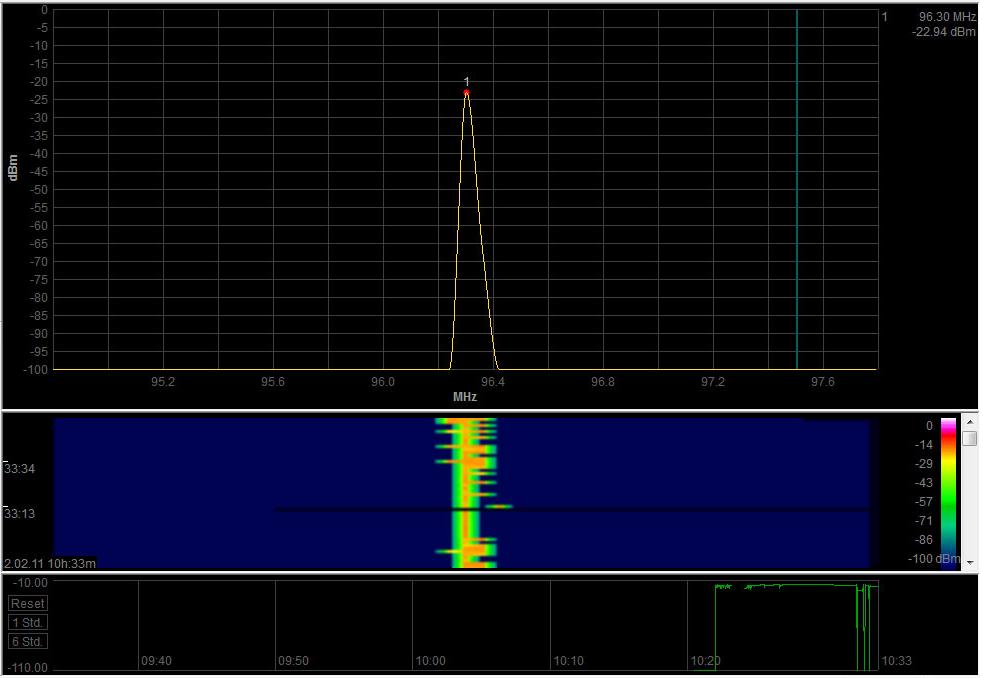Viewport: 983px width, 678px height.
Task: Click the -57 color scale label
Action: coord(923,502)
